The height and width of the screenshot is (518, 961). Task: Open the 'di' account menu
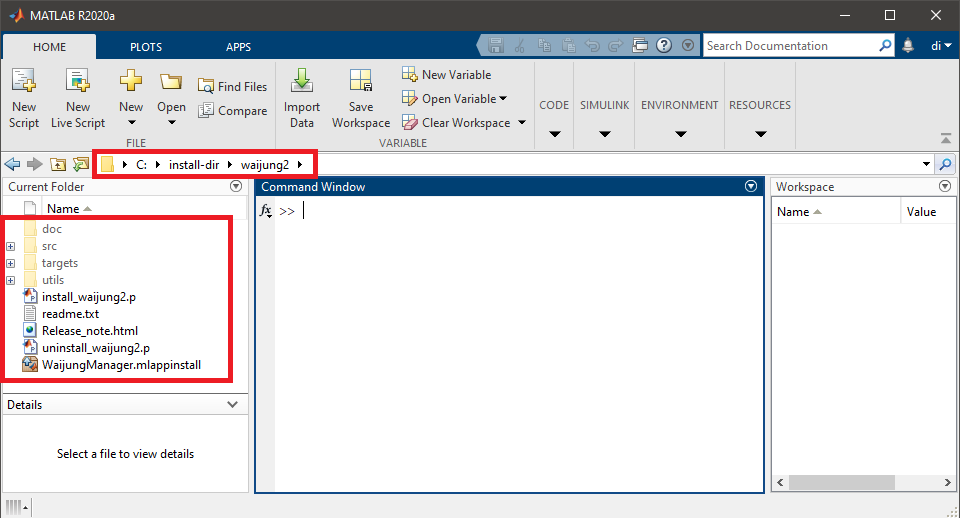pos(941,46)
